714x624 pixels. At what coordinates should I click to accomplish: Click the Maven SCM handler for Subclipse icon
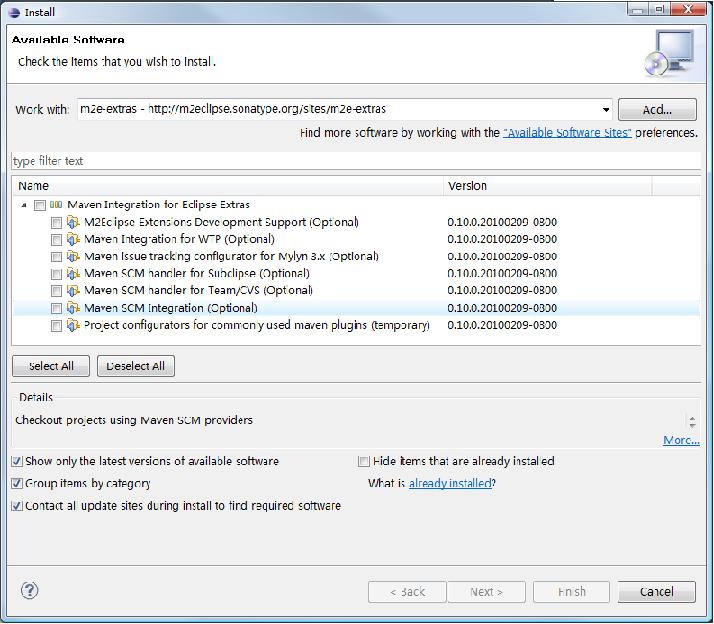point(72,273)
